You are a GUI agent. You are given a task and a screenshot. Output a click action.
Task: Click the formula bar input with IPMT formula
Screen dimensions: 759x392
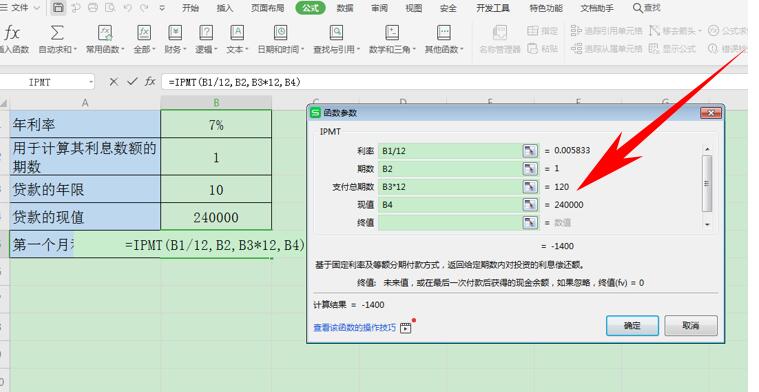tap(455, 82)
